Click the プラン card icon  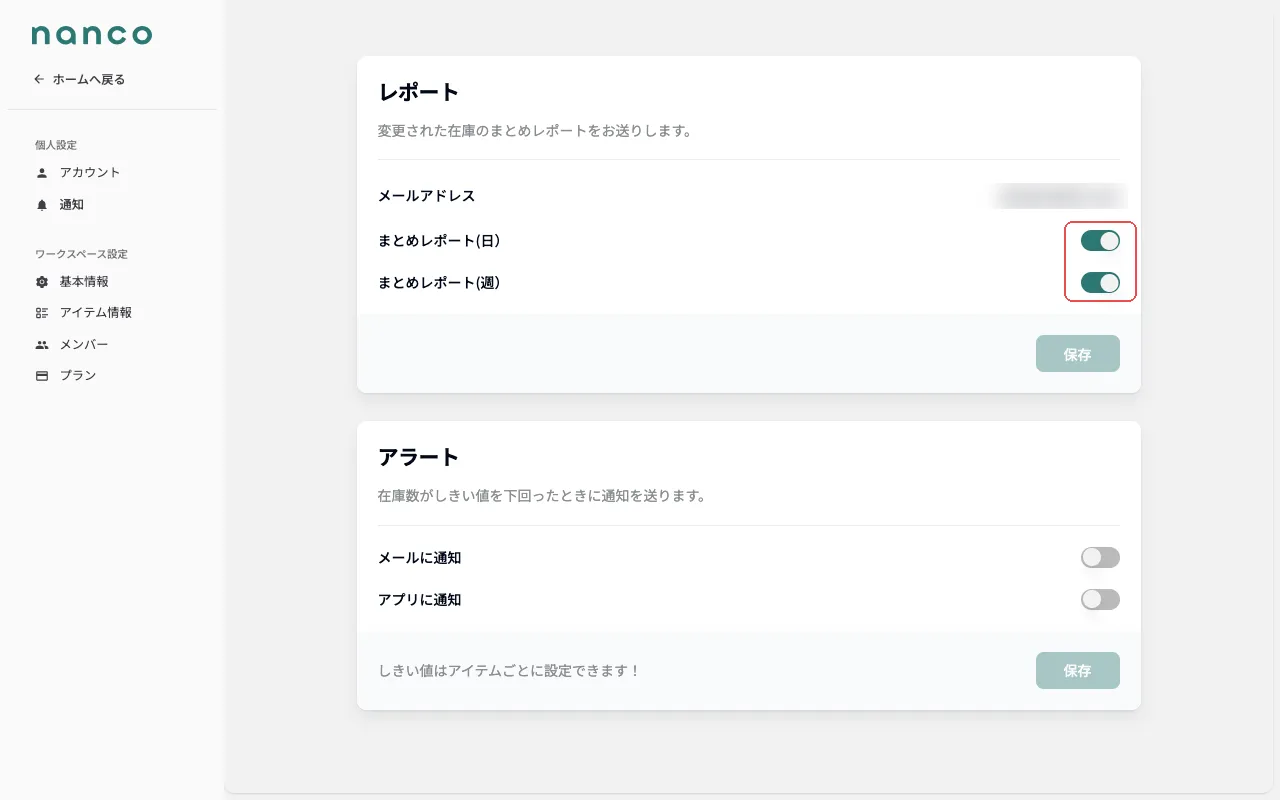pos(42,376)
